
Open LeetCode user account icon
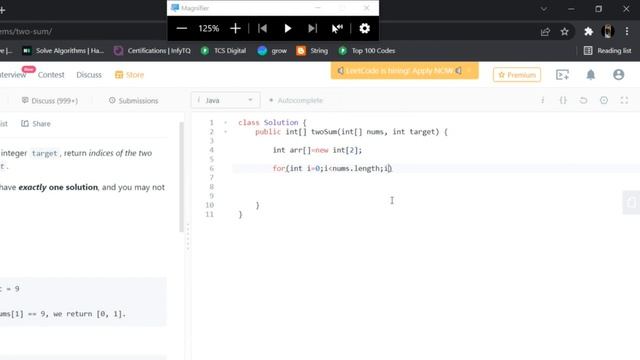pyautogui.click(x=618, y=75)
